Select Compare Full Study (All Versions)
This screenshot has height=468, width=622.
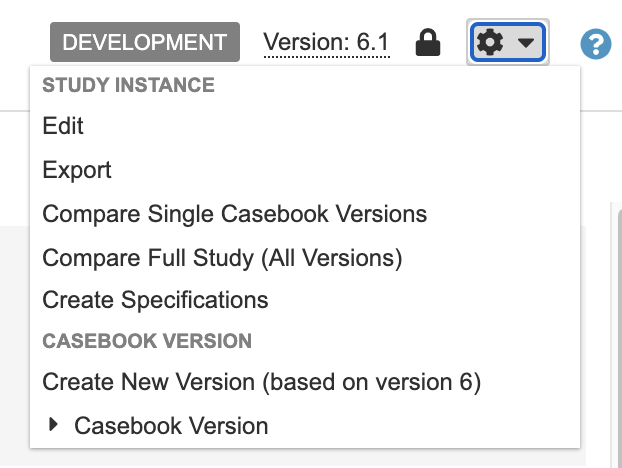pos(222,258)
